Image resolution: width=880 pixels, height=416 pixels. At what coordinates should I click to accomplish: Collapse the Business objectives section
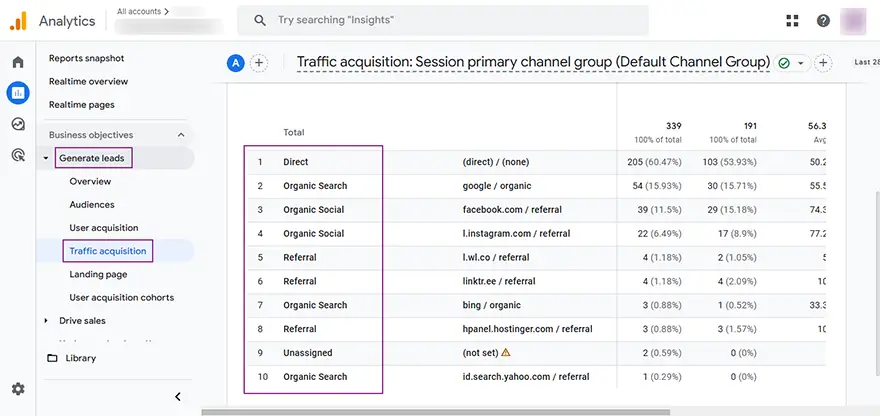pyautogui.click(x=181, y=135)
